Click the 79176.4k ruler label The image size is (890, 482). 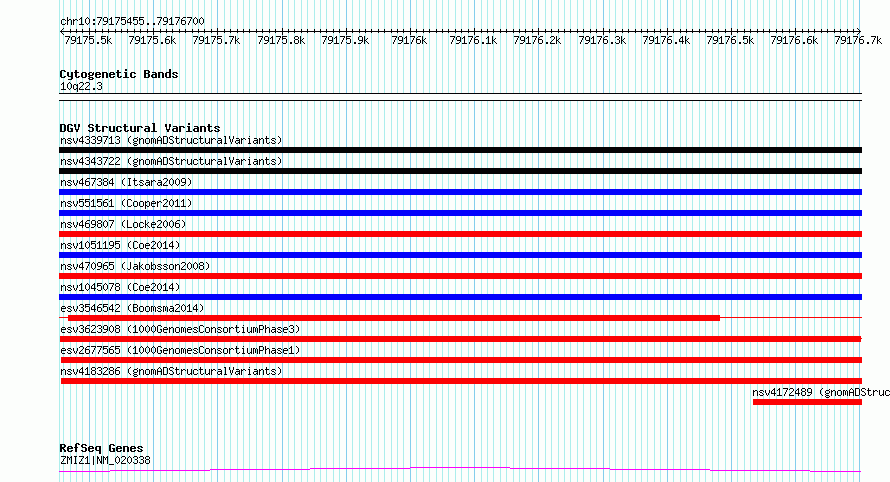(x=666, y=40)
